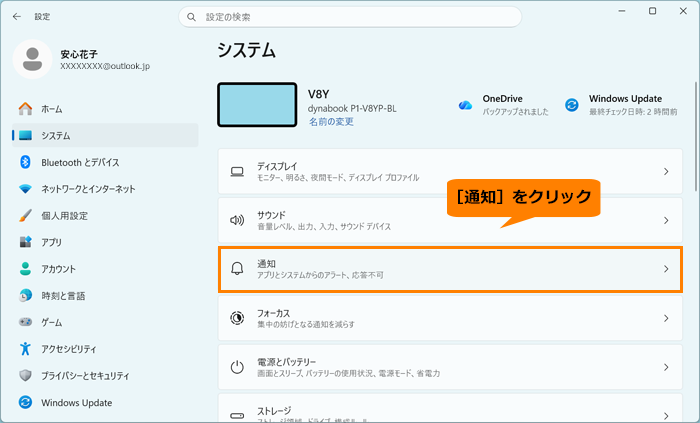Click the network Wi-Fi icon in sidebar

pyautogui.click(x=25, y=189)
